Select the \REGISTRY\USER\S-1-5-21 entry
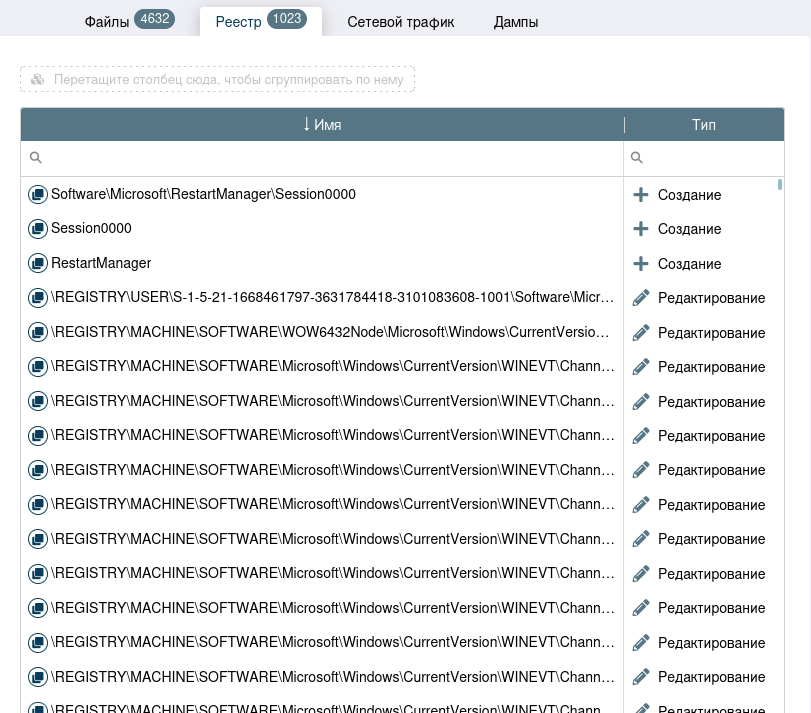Image resolution: width=811 pixels, height=713 pixels. coord(332,298)
